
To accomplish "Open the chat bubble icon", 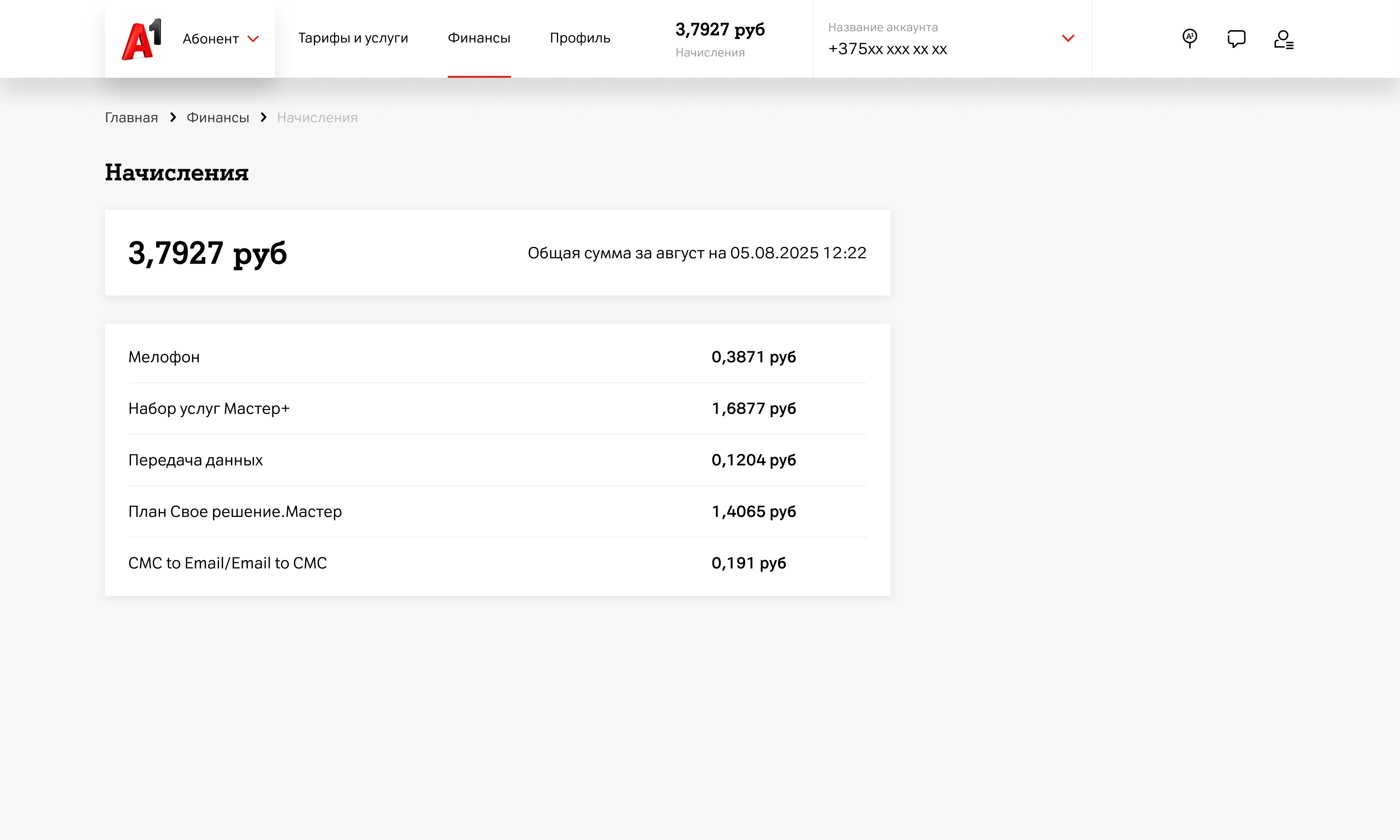I will [x=1236, y=38].
